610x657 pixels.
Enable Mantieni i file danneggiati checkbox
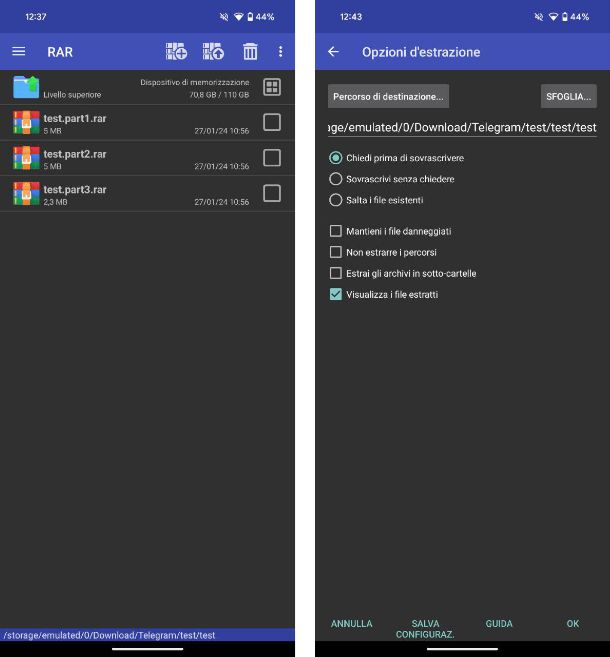(x=336, y=231)
